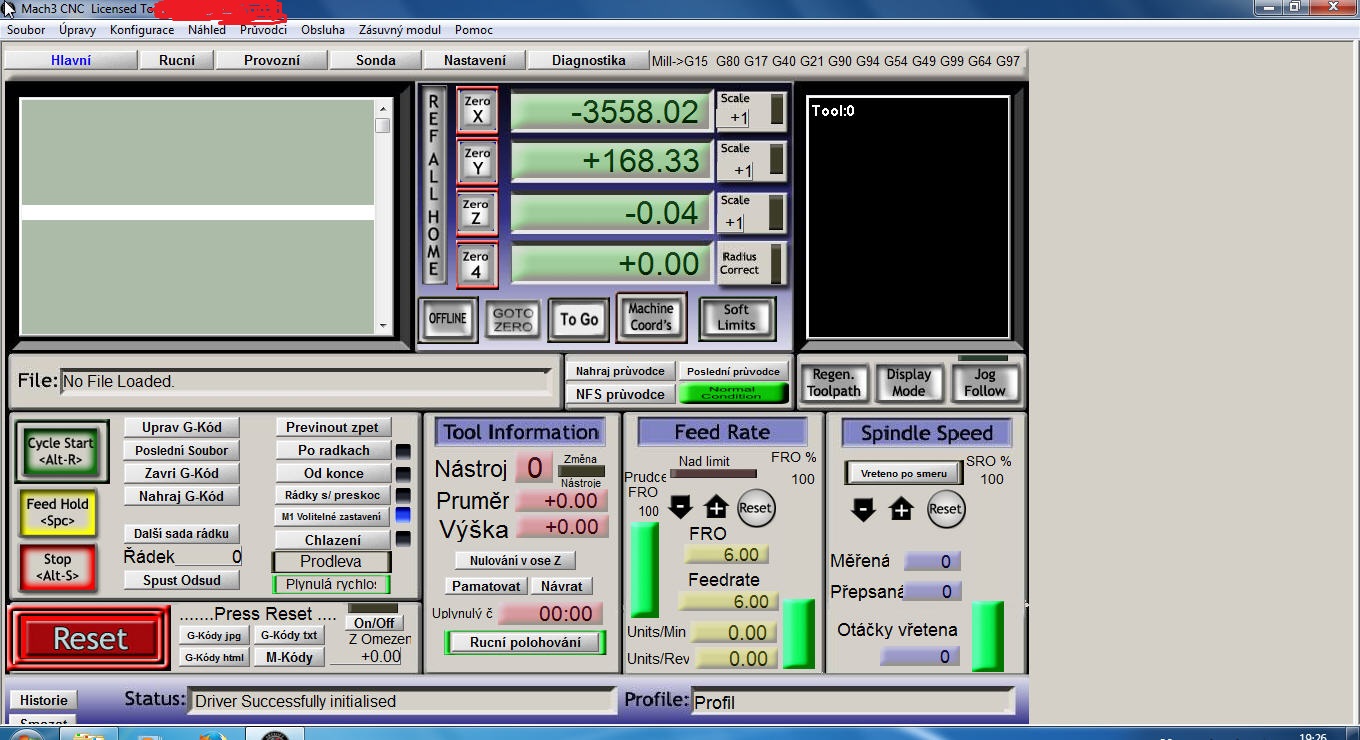
Task: Click the spindle speed green bar
Action: click(x=988, y=636)
